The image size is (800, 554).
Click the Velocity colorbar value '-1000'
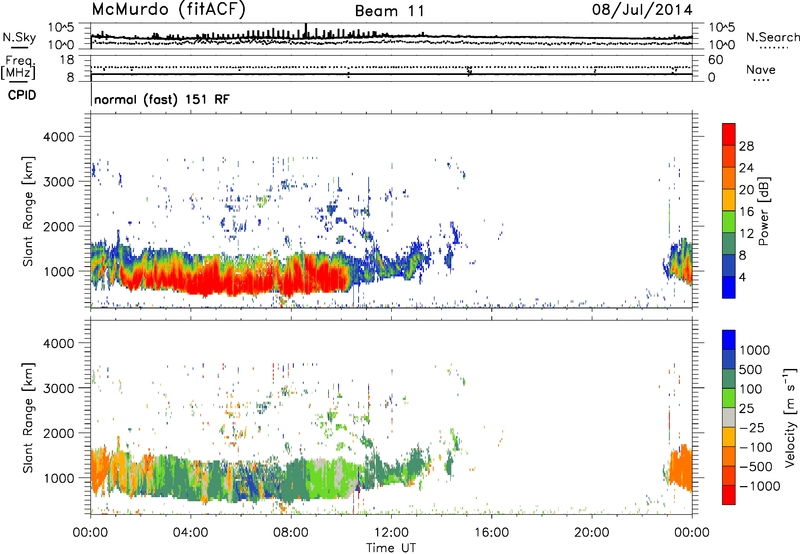click(759, 486)
